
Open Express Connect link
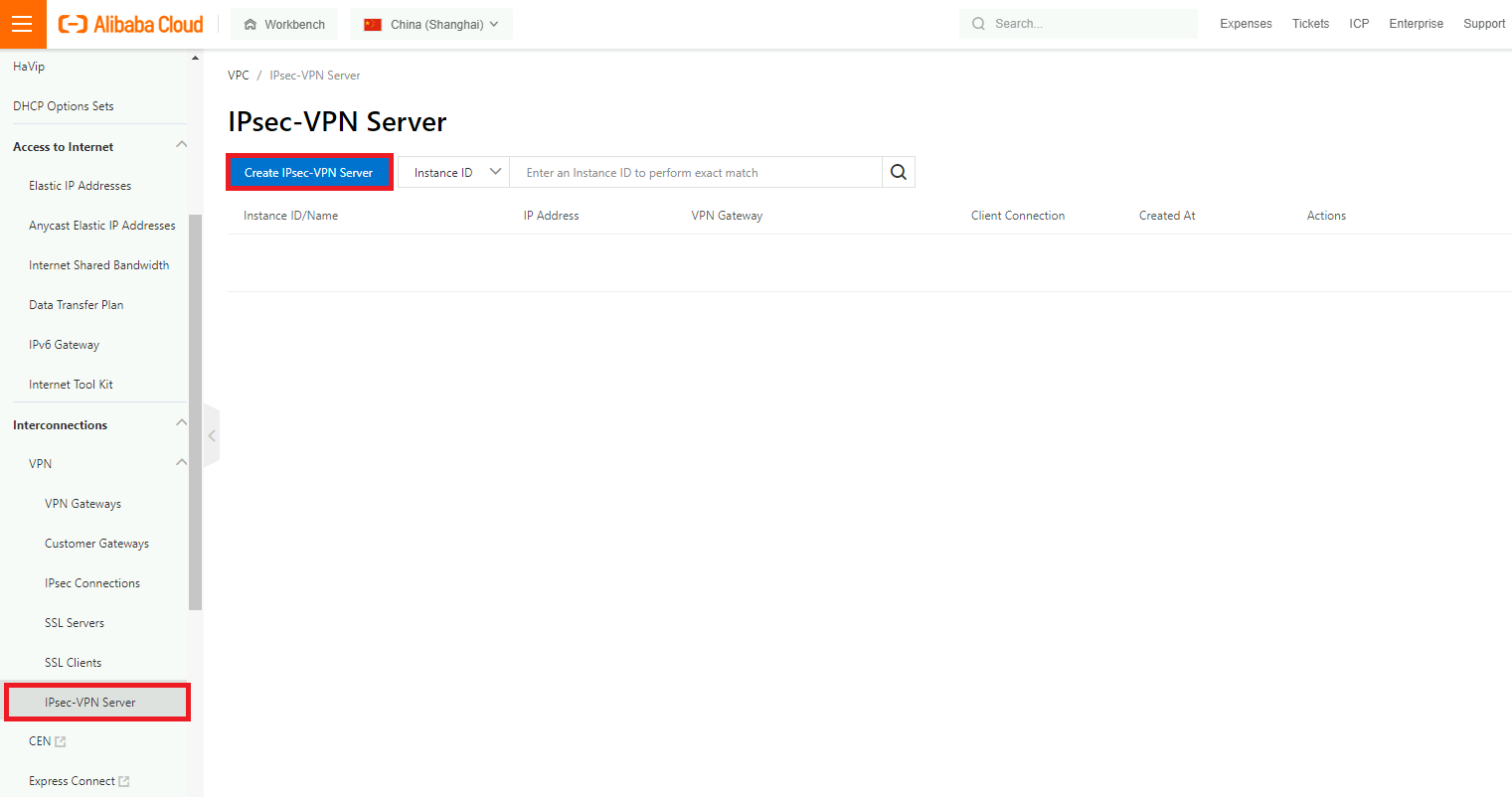pyautogui.click(x=72, y=781)
